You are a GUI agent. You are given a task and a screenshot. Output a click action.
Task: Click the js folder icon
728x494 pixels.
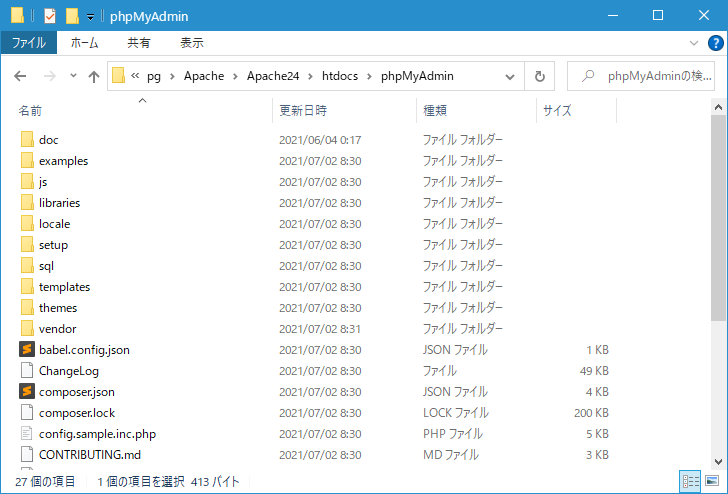coord(27,181)
